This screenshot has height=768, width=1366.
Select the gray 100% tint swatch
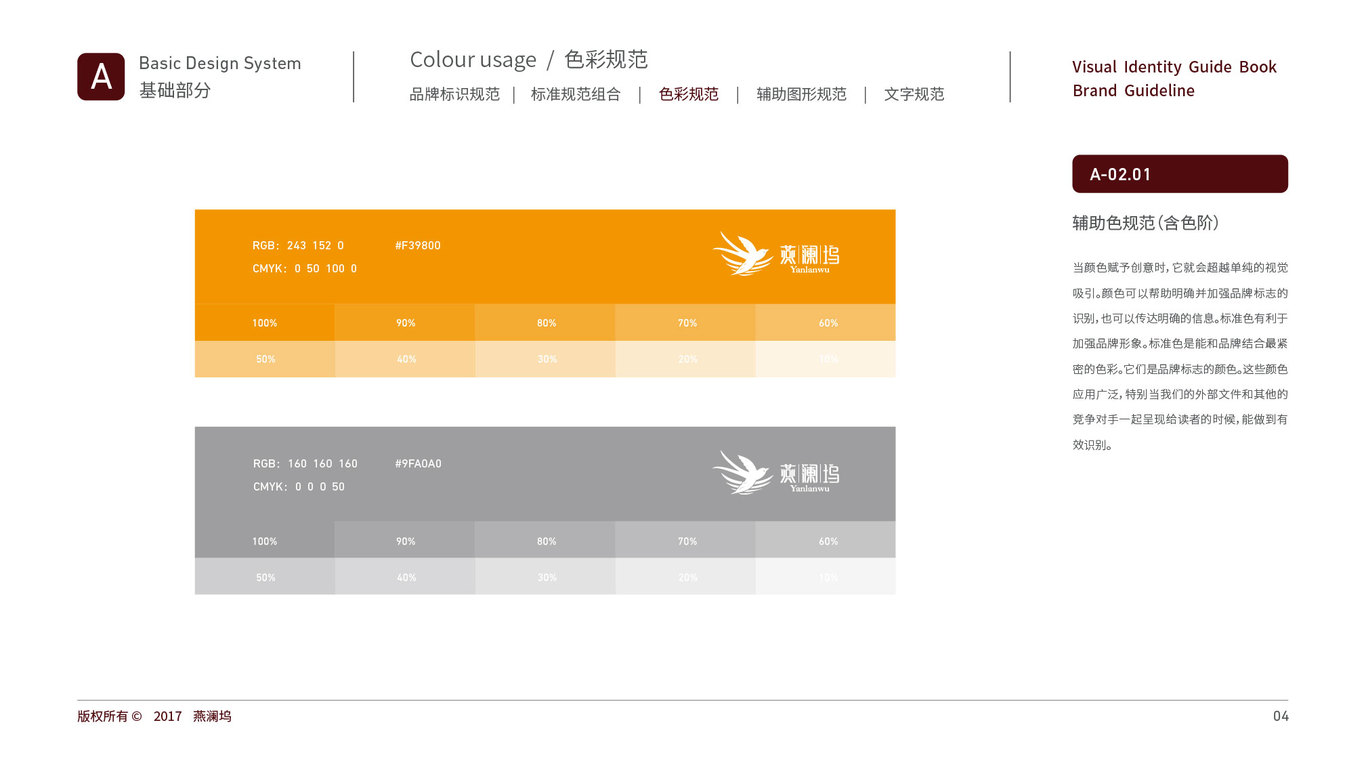tap(265, 540)
